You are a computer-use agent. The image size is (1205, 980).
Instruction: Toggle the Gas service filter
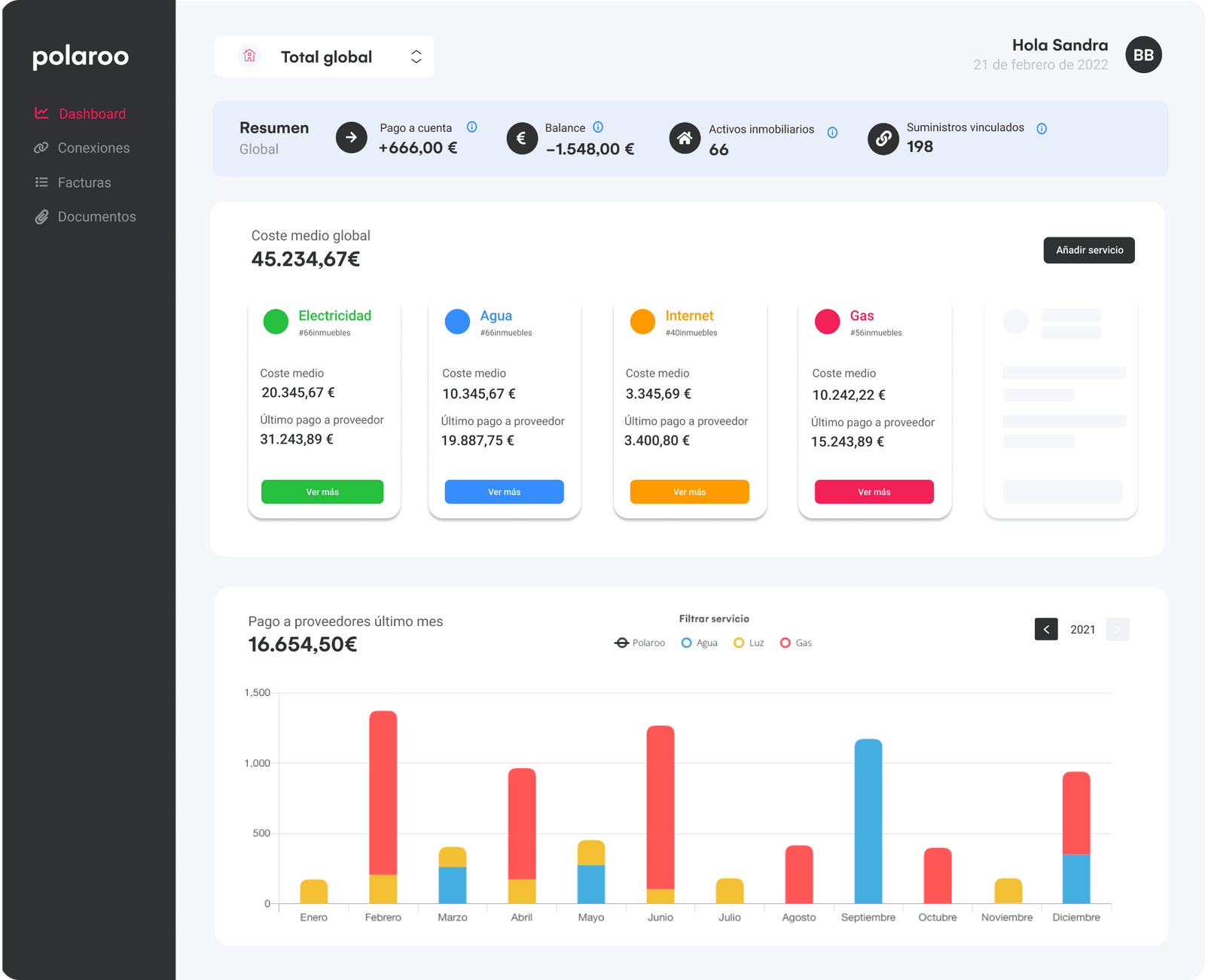pyautogui.click(x=796, y=643)
